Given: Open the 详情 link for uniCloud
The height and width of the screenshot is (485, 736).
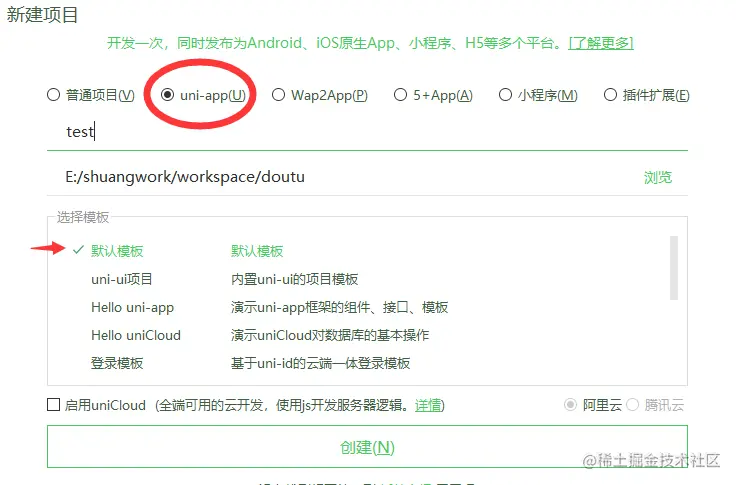Looking at the screenshot, I should 428,405.
